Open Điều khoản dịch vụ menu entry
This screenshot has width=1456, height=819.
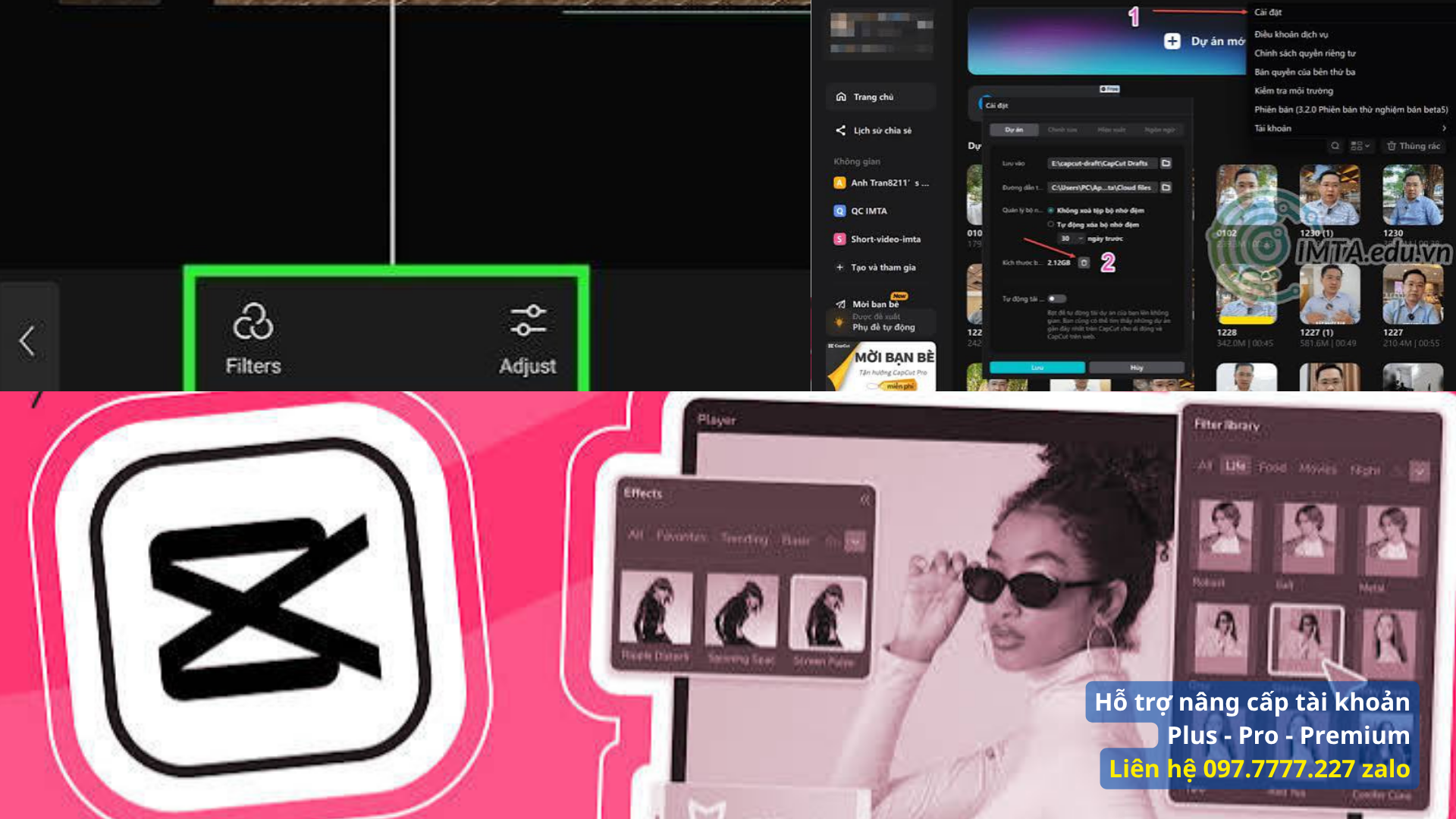[1291, 34]
